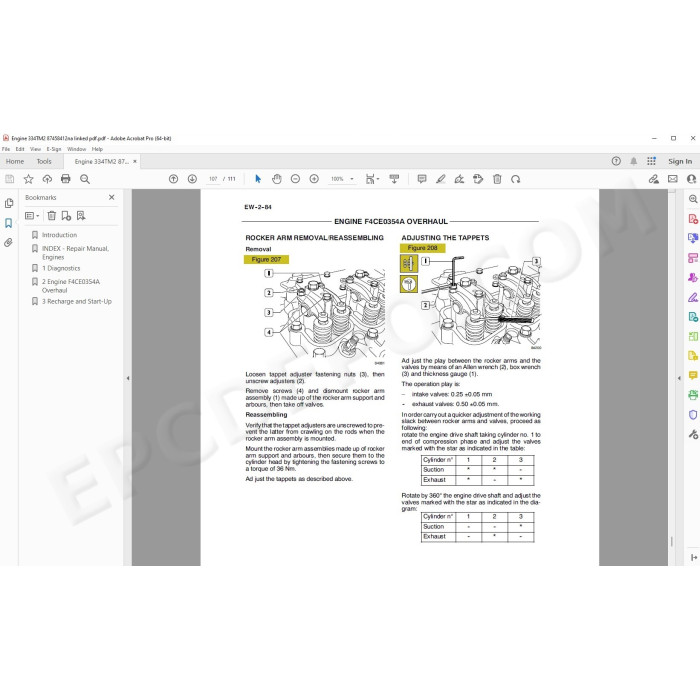Click the delete trash icon in toolbar
The image size is (700, 700).
pos(497,179)
